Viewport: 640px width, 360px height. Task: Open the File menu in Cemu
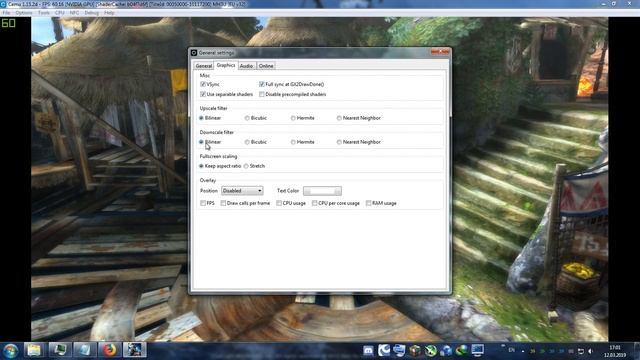pyautogui.click(x=6, y=13)
